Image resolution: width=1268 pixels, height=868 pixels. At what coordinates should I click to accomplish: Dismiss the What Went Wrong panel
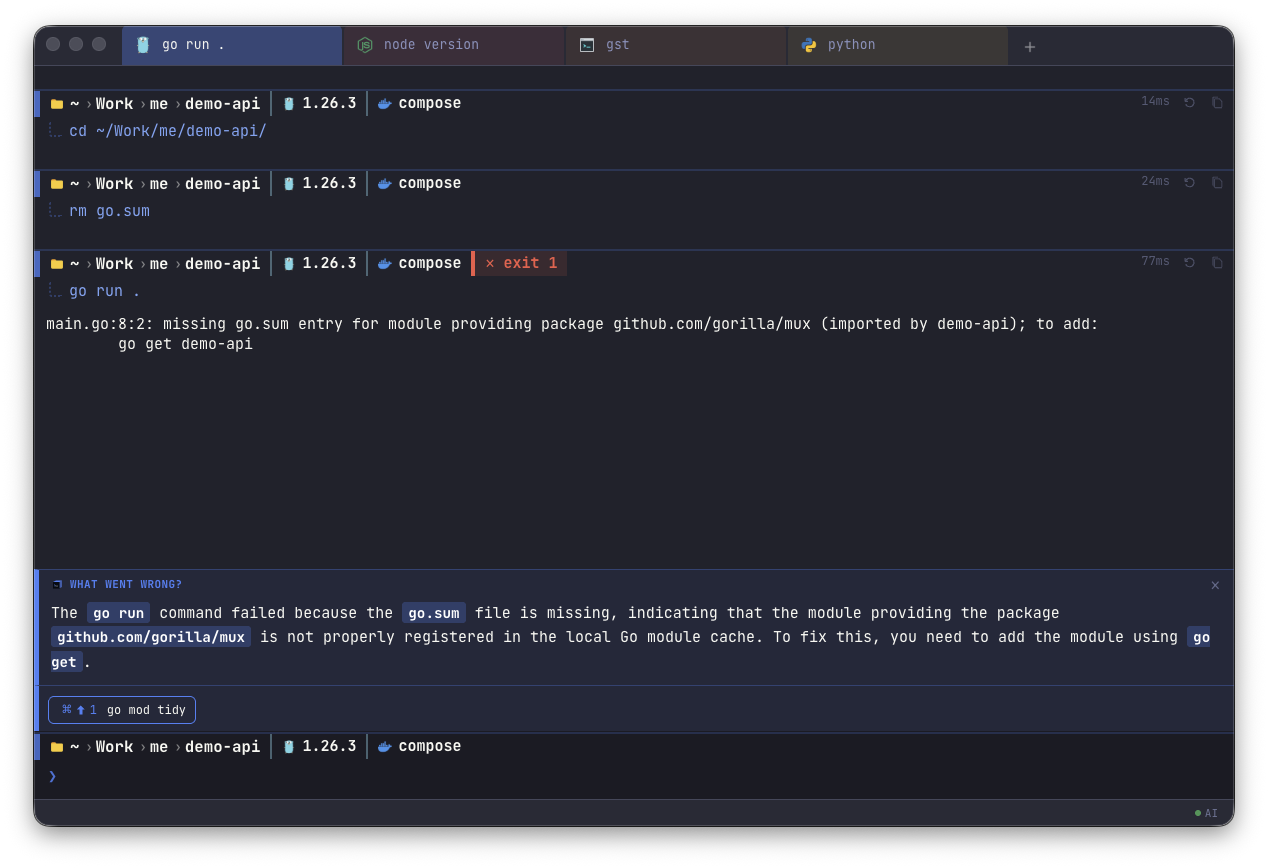pos(1215,585)
